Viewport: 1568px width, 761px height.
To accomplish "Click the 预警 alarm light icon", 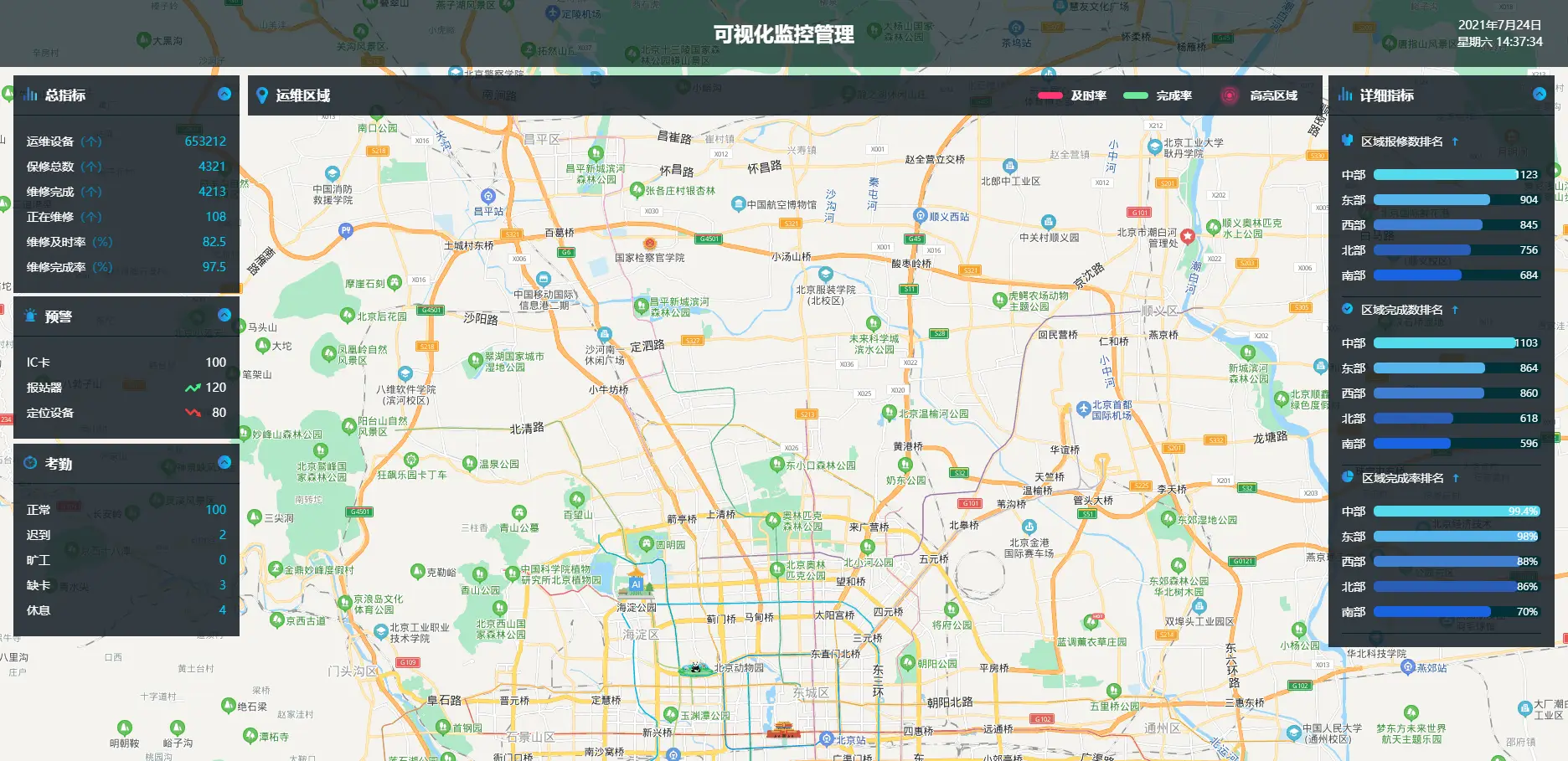I will click(x=30, y=316).
